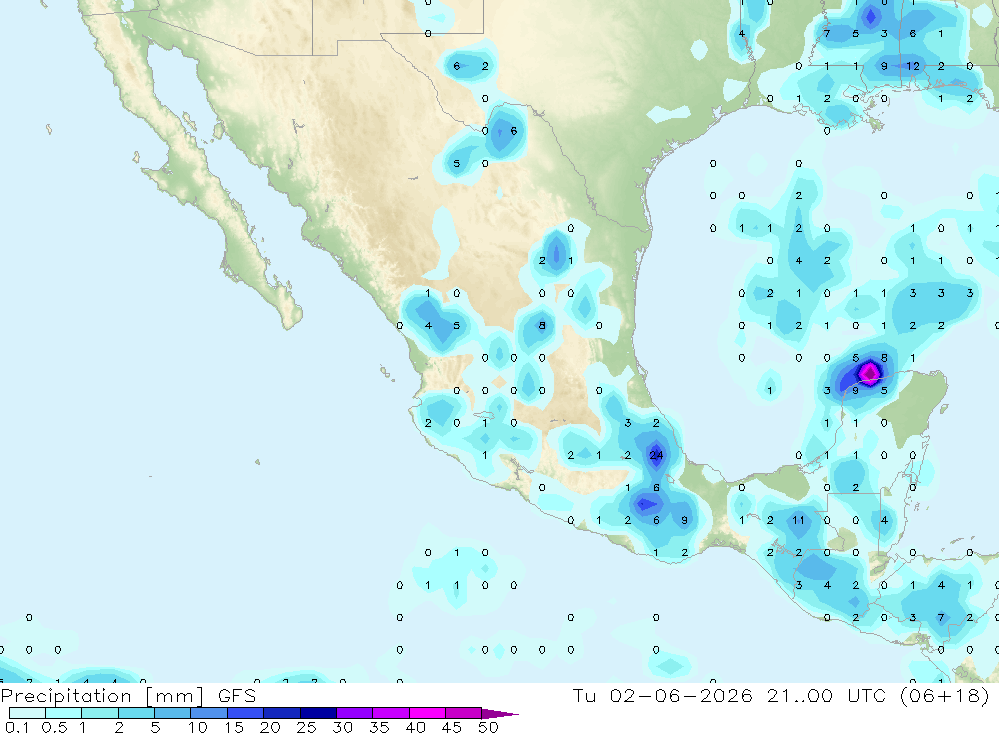Click the "21..00 UTC" time text

(827, 695)
